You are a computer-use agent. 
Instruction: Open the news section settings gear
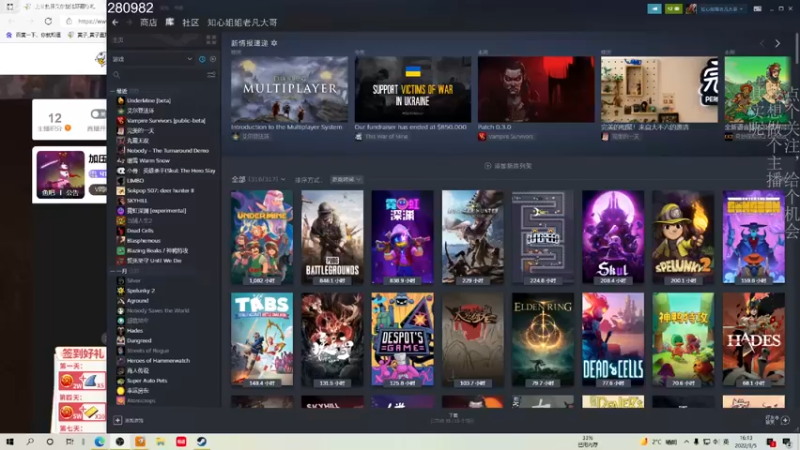pyautogui.click(x=274, y=43)
